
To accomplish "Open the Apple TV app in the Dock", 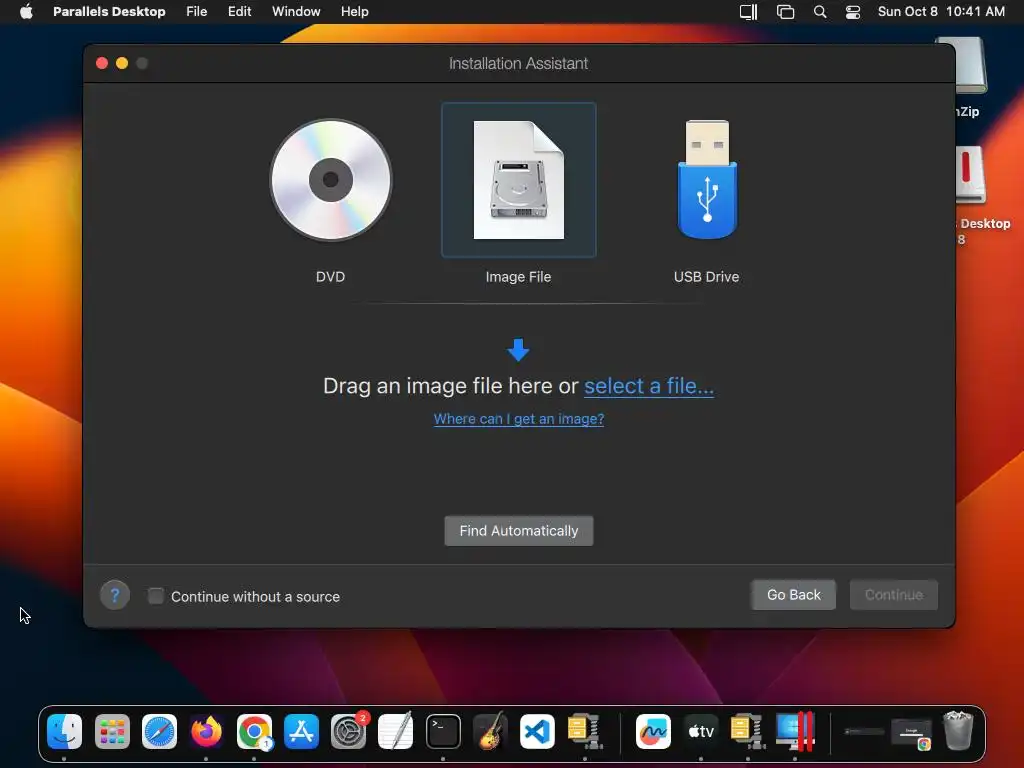I will point(701,731).
